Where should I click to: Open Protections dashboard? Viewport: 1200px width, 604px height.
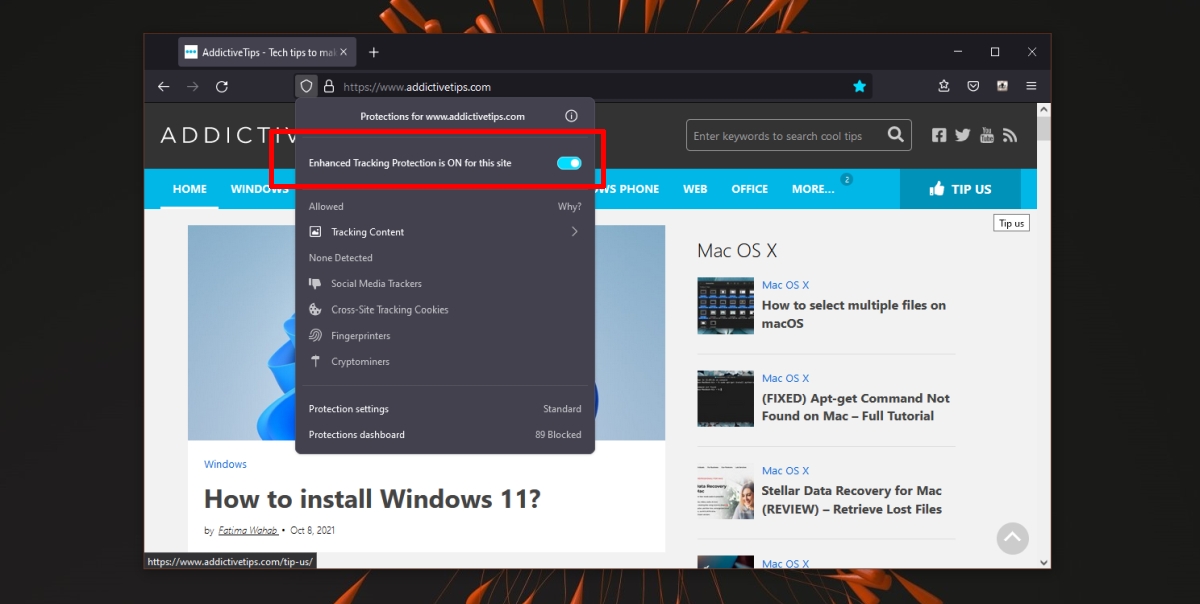coord(445,435)
